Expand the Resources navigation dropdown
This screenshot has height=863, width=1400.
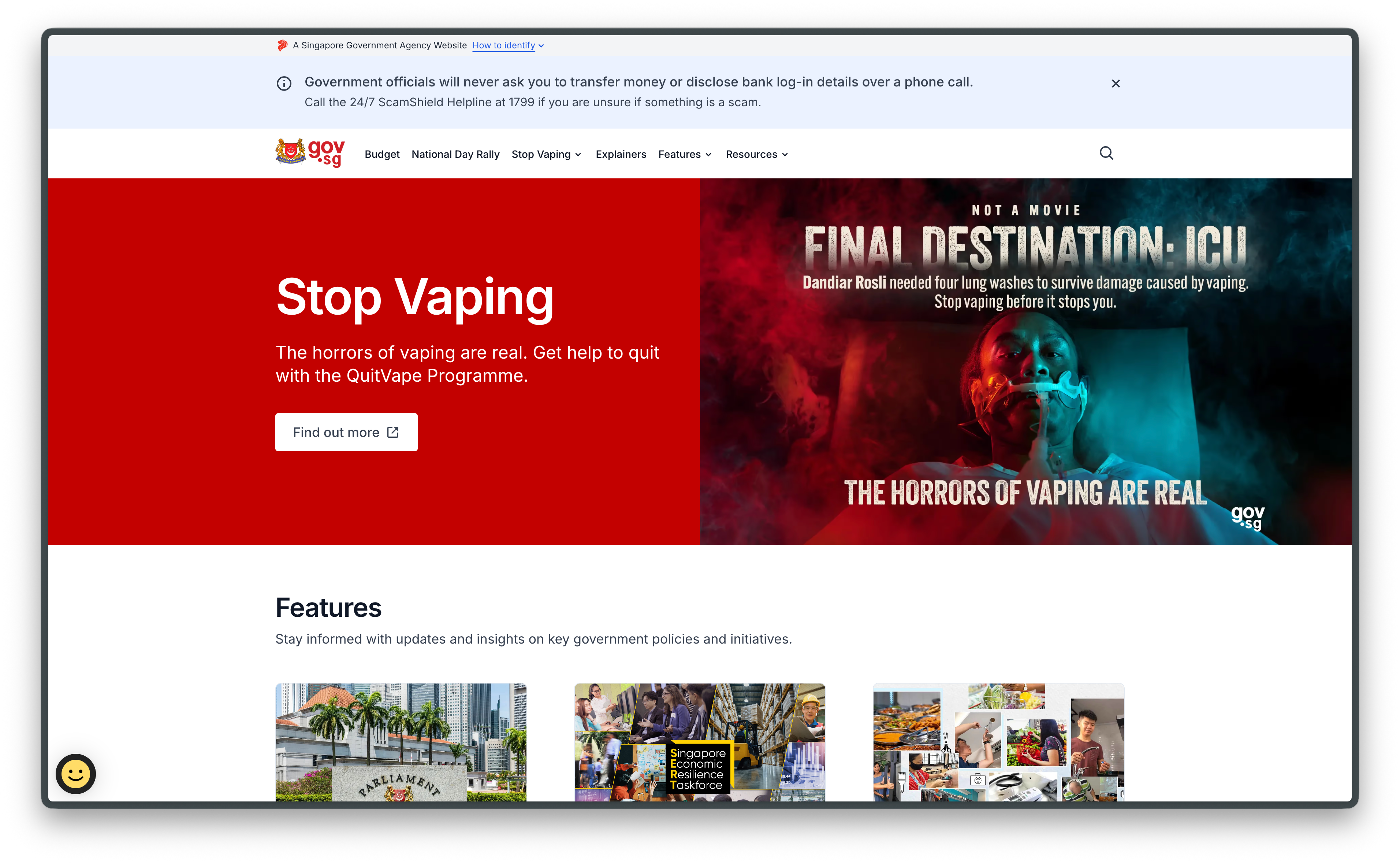pos(756,154)
